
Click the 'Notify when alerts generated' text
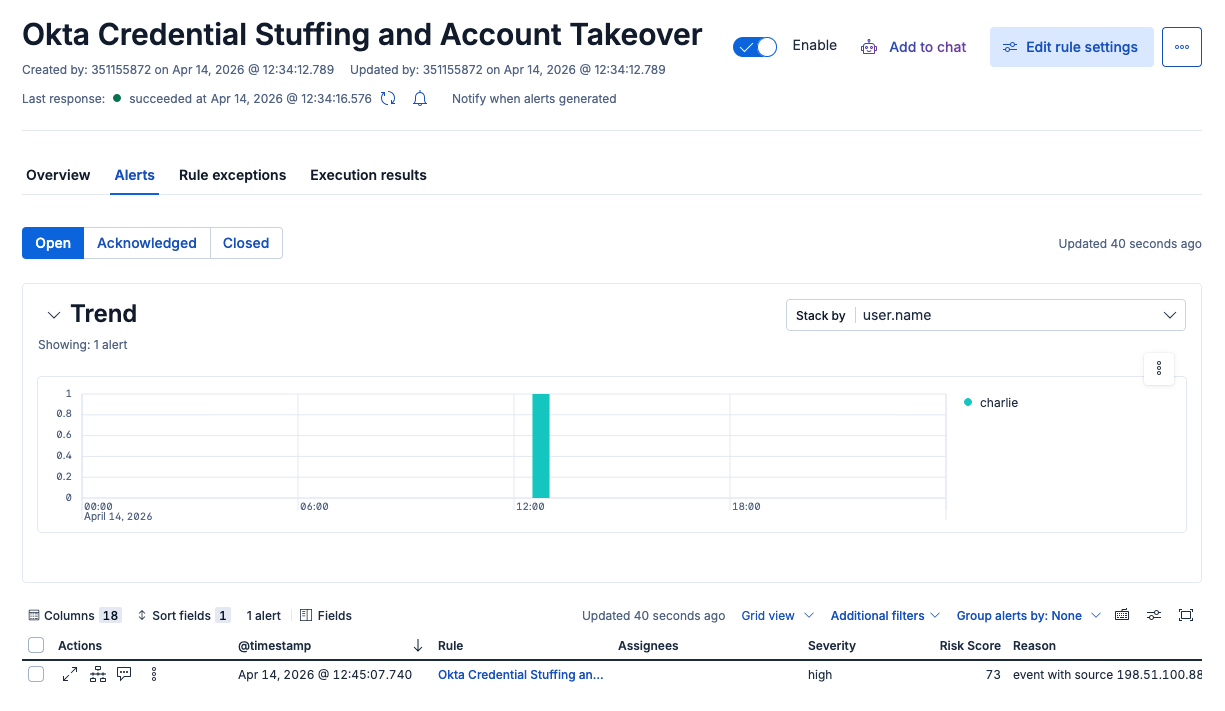click(534, 99)
